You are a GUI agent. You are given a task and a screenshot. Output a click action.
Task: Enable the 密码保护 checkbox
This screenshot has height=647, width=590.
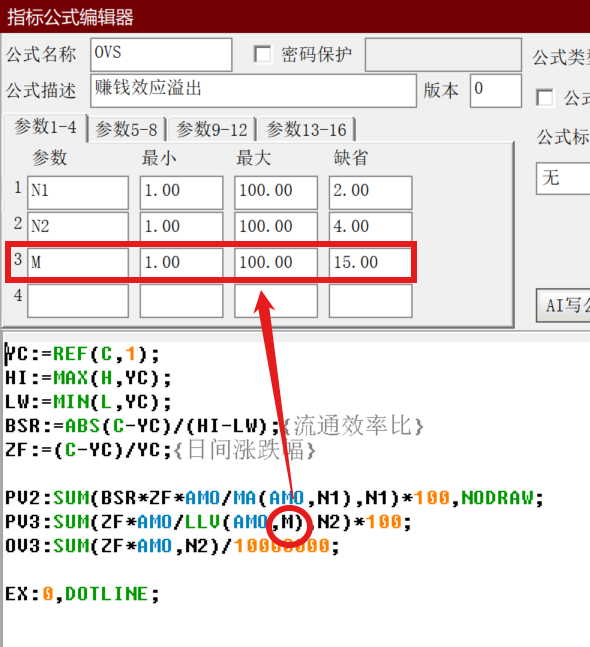point(262,54)
